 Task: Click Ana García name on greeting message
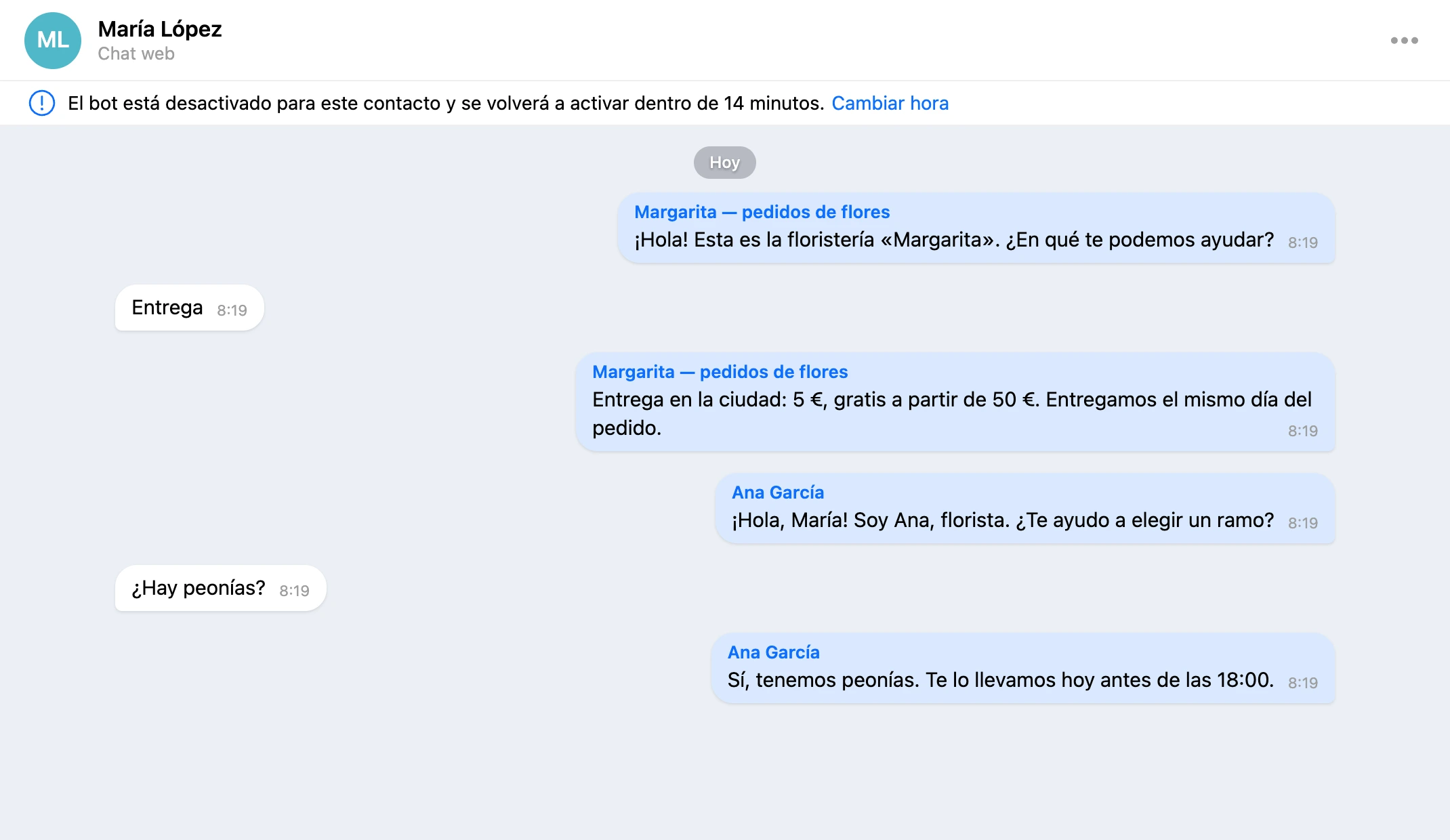[778, 492]
